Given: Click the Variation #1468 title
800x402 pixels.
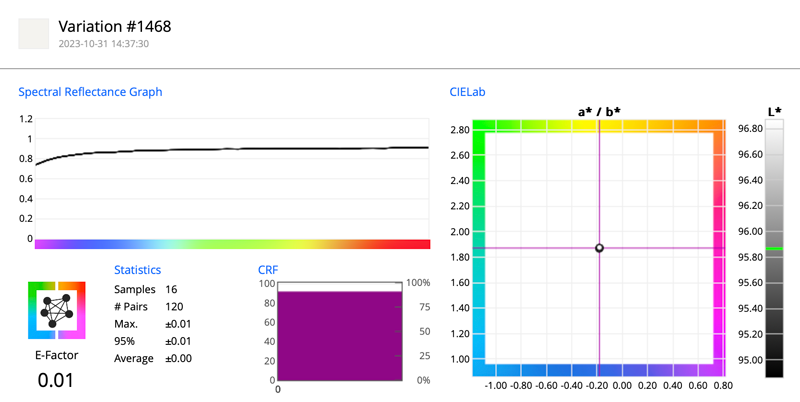Looking at the screenshot, I should click(115, 27).
